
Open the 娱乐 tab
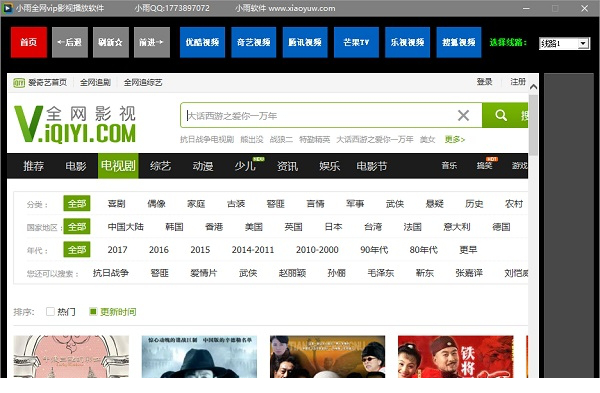click(x=330, y=166)
